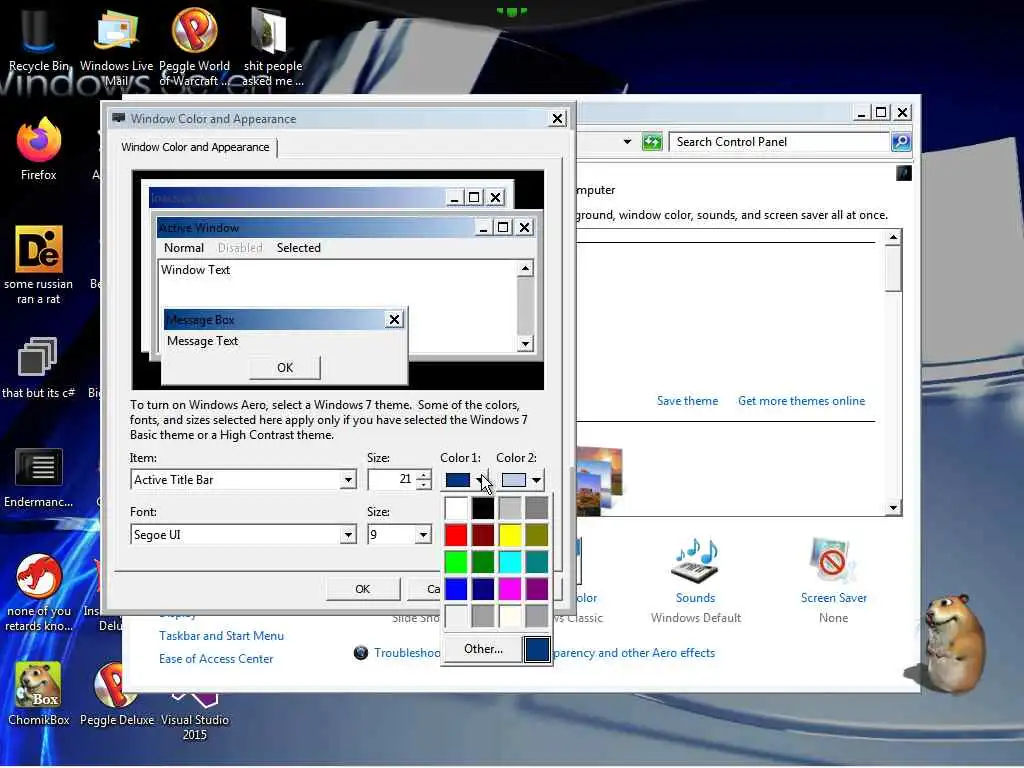This screenshot has height=768, width=1024.
Task: Click Selected in the preview menu bar
Action: click(x=298, y=248)
